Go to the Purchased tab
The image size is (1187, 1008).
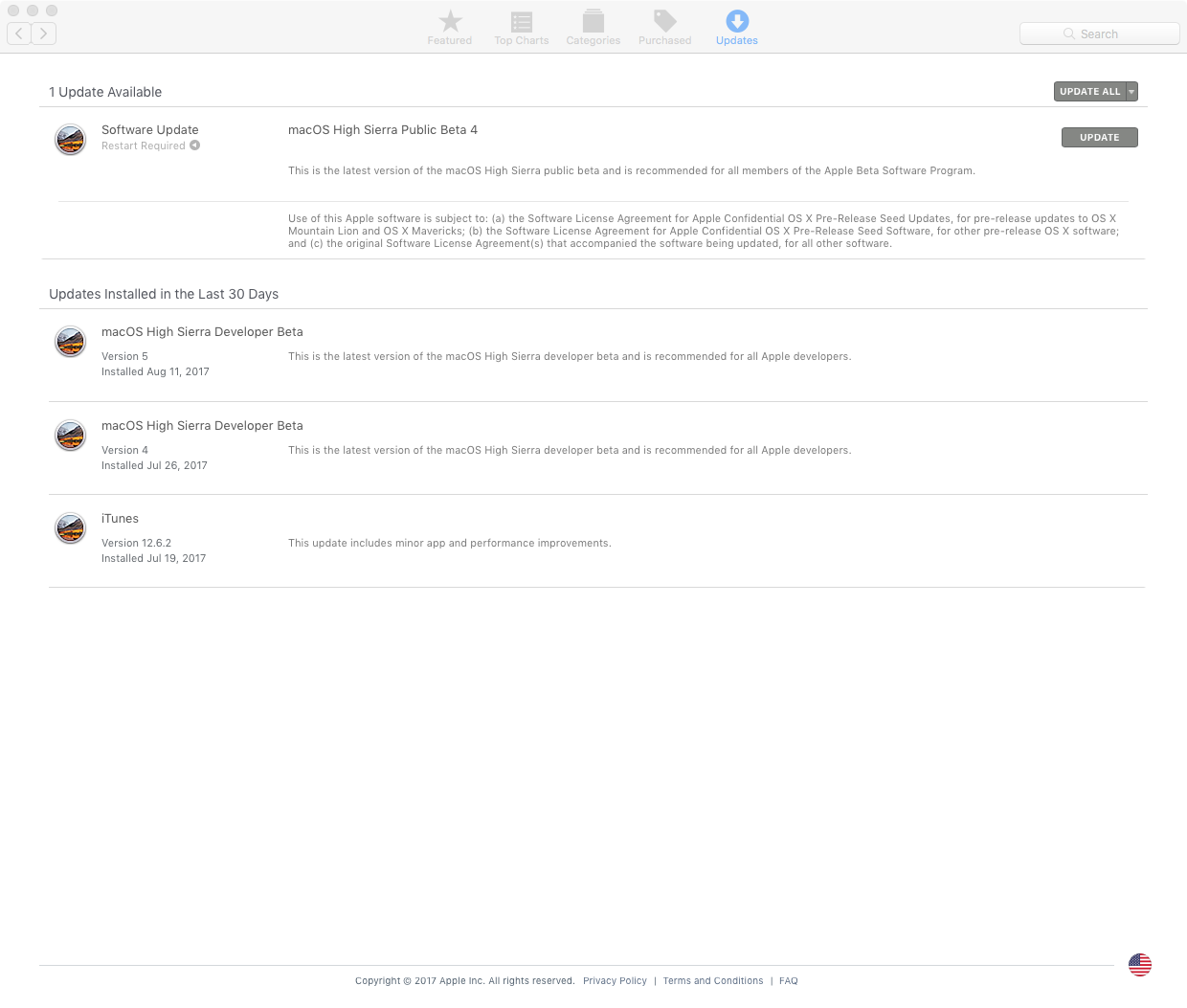pos(664,28)
